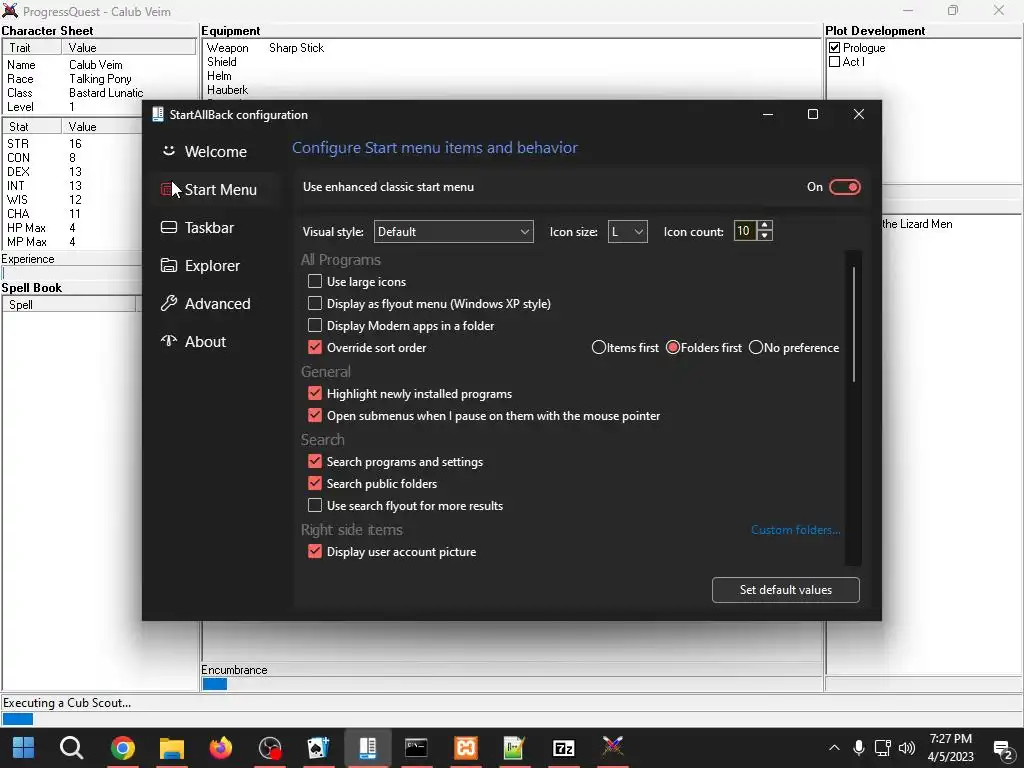The height and width of the screenshot is (768, 1024).
Task: Toggle Prologue checkbox in Plot Development
Action: tap(834, 48)
